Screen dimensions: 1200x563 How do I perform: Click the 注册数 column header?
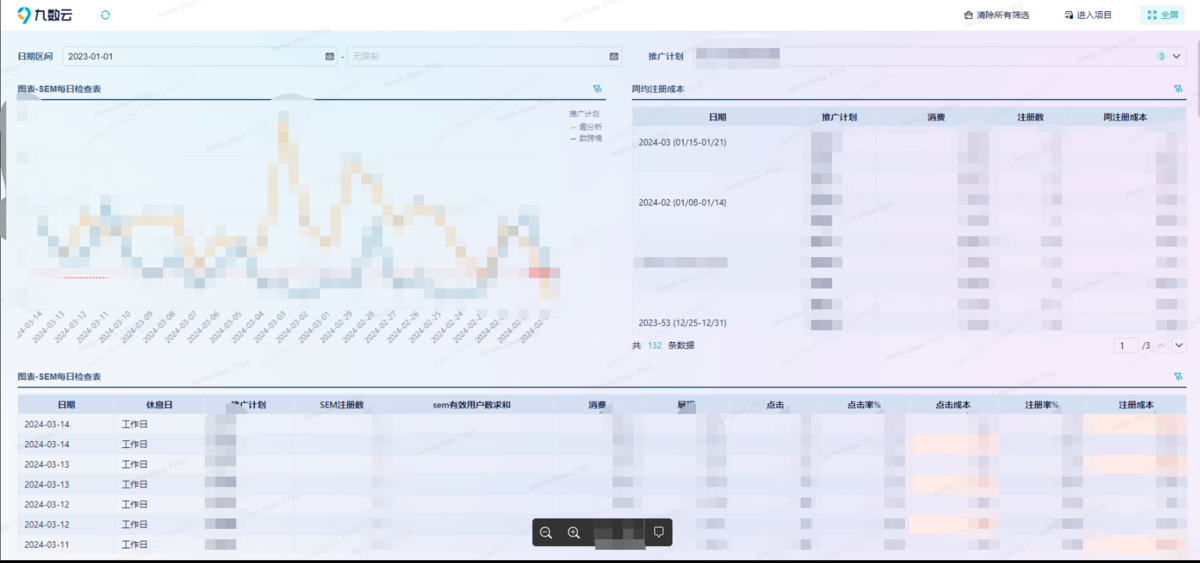(1030, 117)
